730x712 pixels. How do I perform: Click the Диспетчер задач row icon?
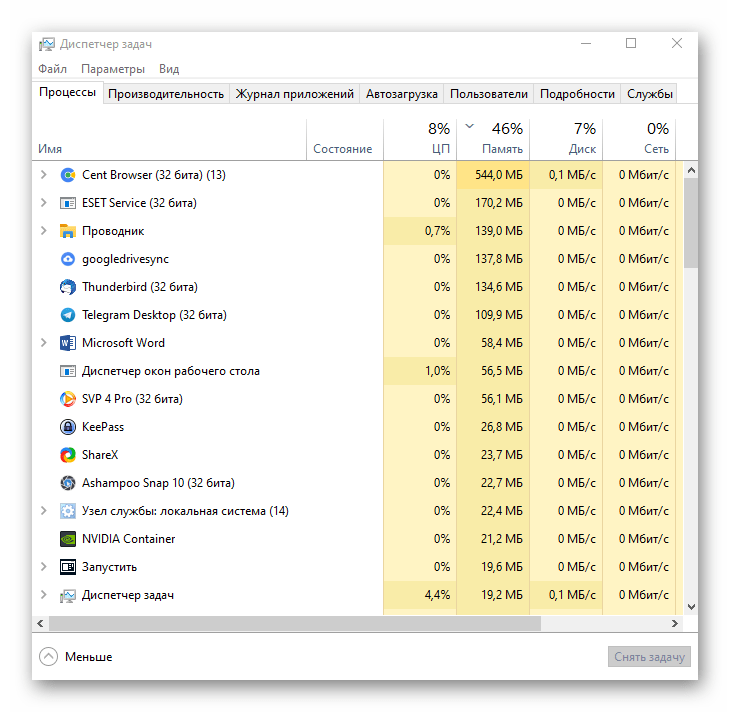tap(68, 595)
